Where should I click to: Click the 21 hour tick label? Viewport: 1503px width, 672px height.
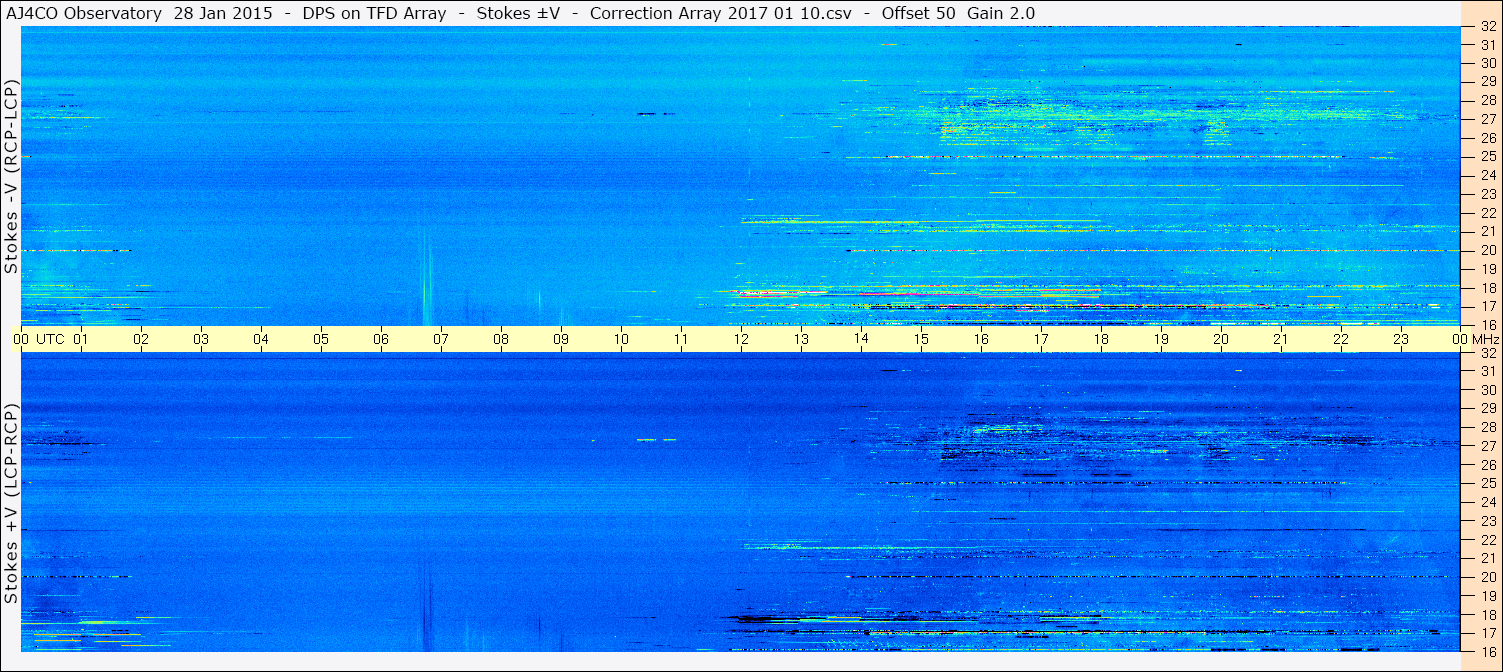1281,339
